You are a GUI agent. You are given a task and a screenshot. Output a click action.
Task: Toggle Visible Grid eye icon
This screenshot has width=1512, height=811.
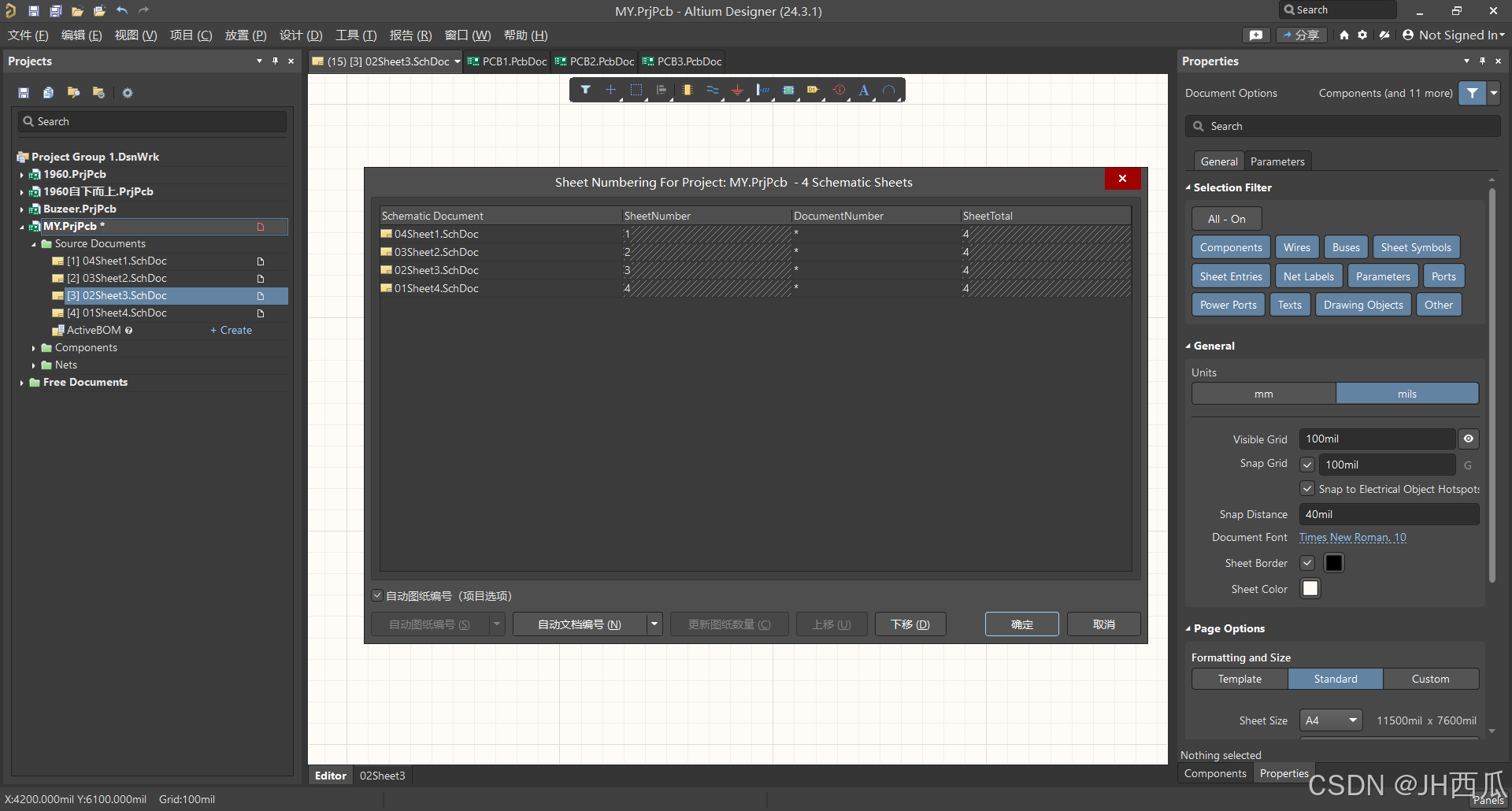tap(1469, 439)
